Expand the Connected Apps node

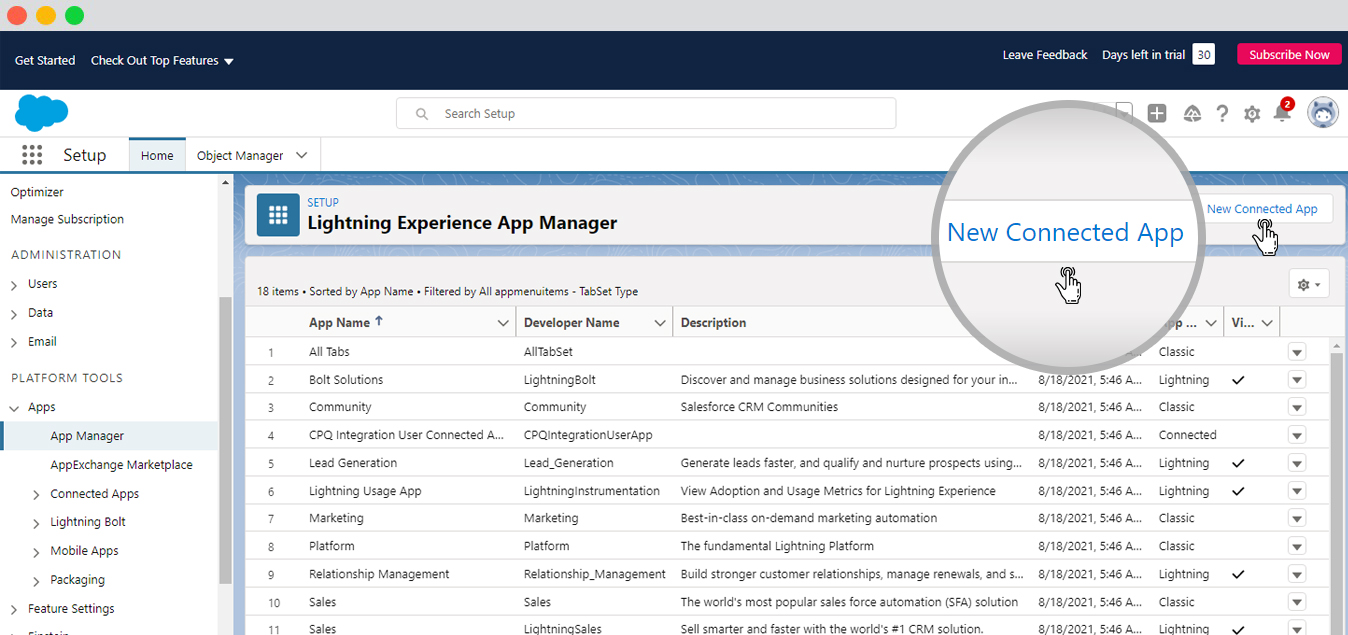click(36, 495)
